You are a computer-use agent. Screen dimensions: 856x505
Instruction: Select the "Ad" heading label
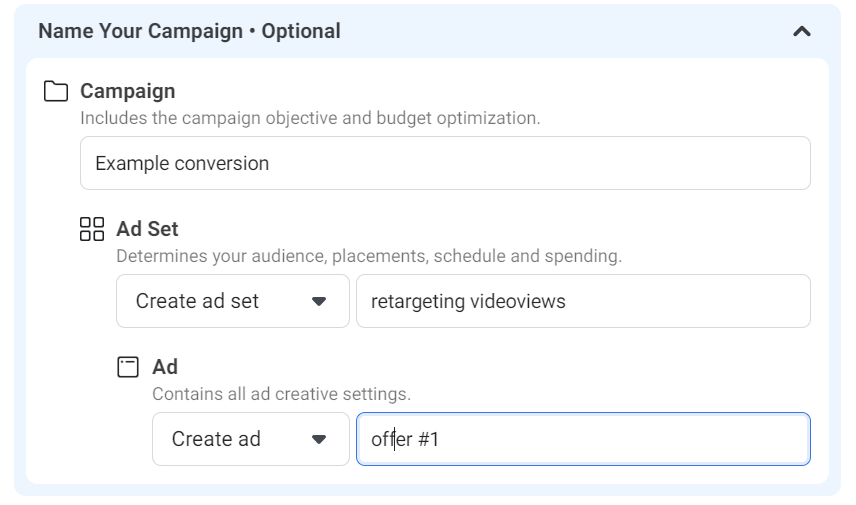point(165,367)
